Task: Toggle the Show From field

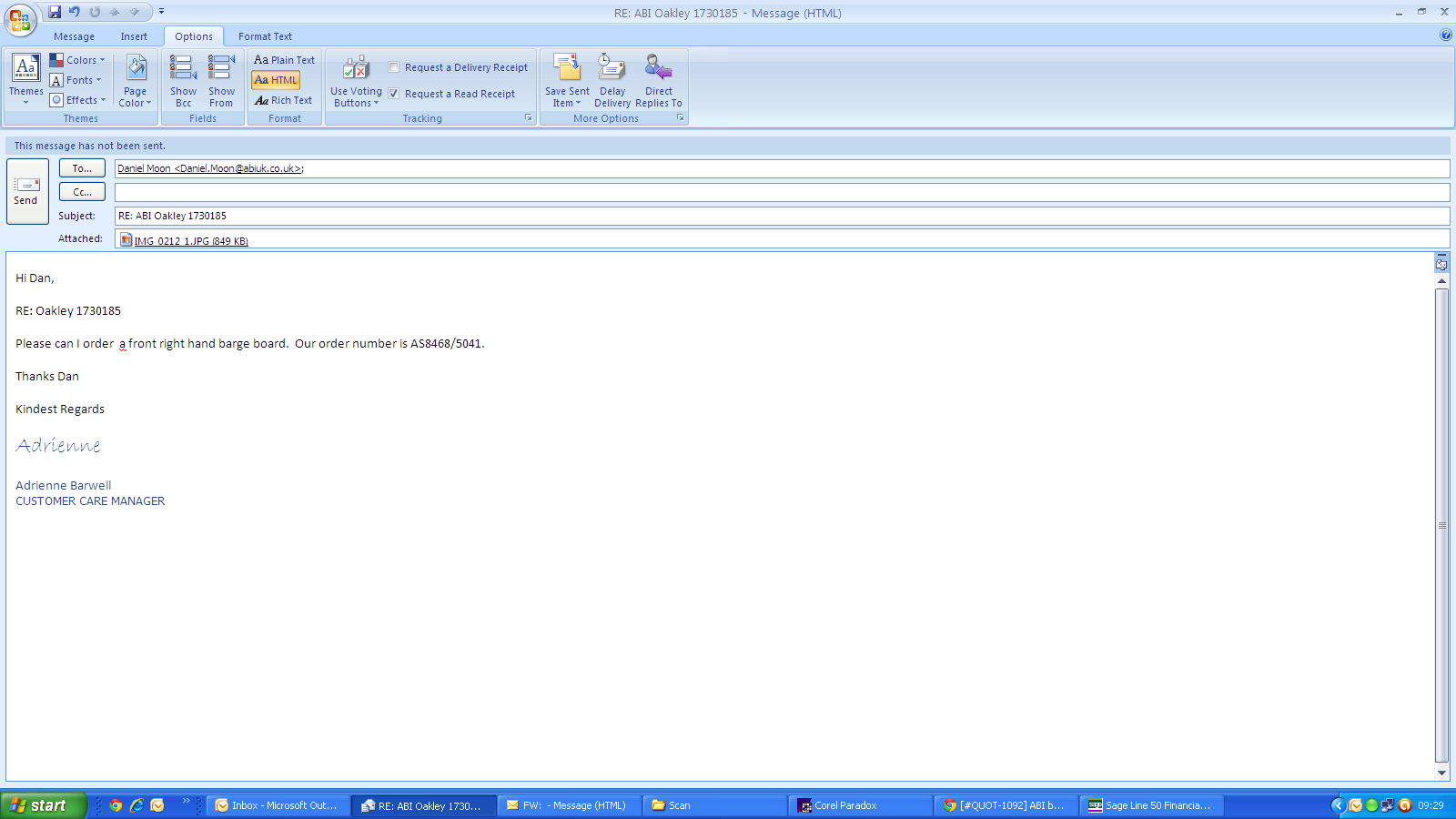Action: coord(221,80)
